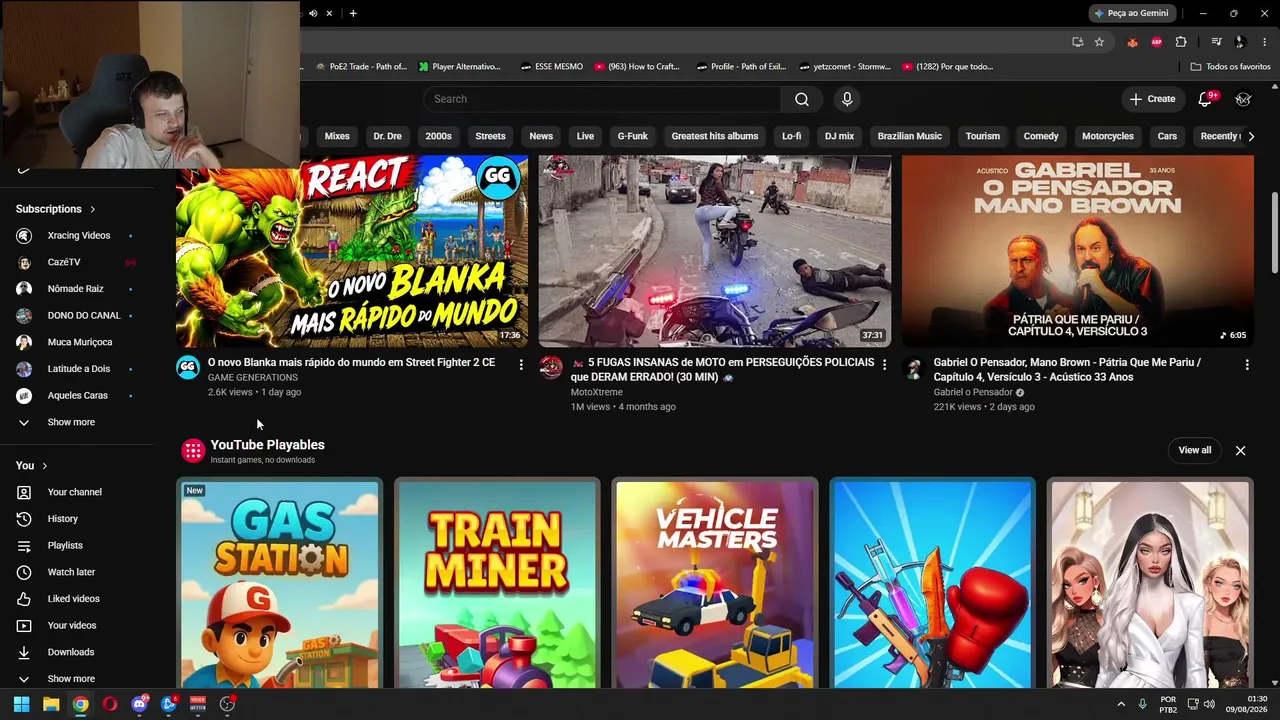
Task: Select the Dr. Dre filter chip
Action: click(387, 136)
